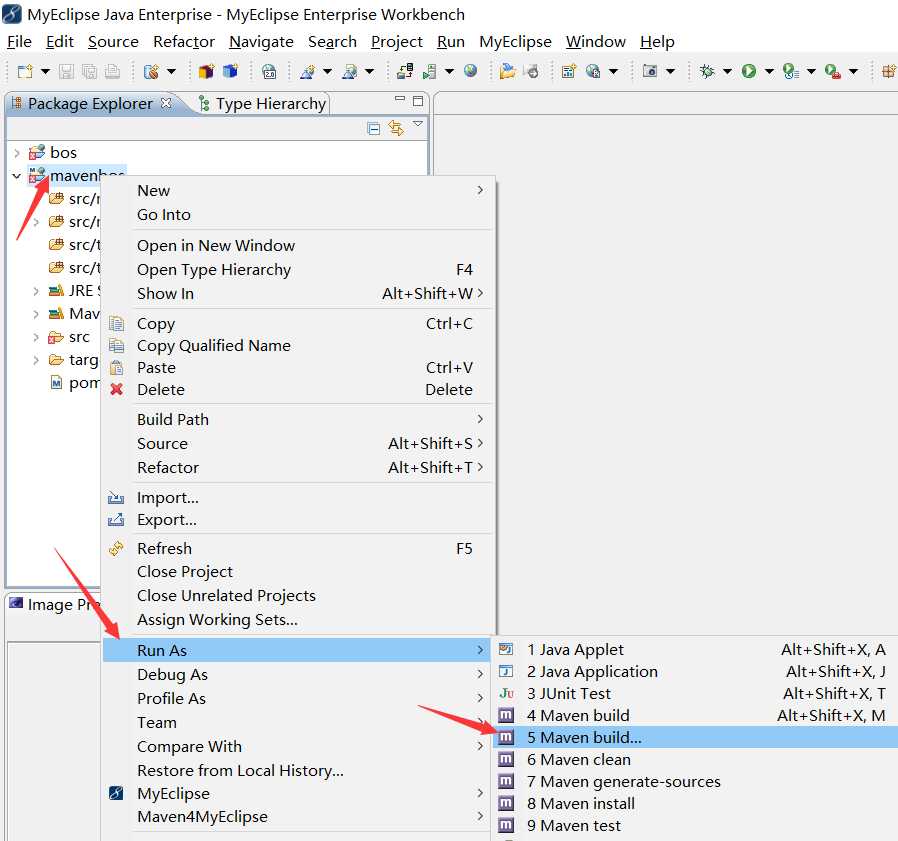Collapse All in Package Explorer
The image size is (898, 841).
[x=373, y=128]
